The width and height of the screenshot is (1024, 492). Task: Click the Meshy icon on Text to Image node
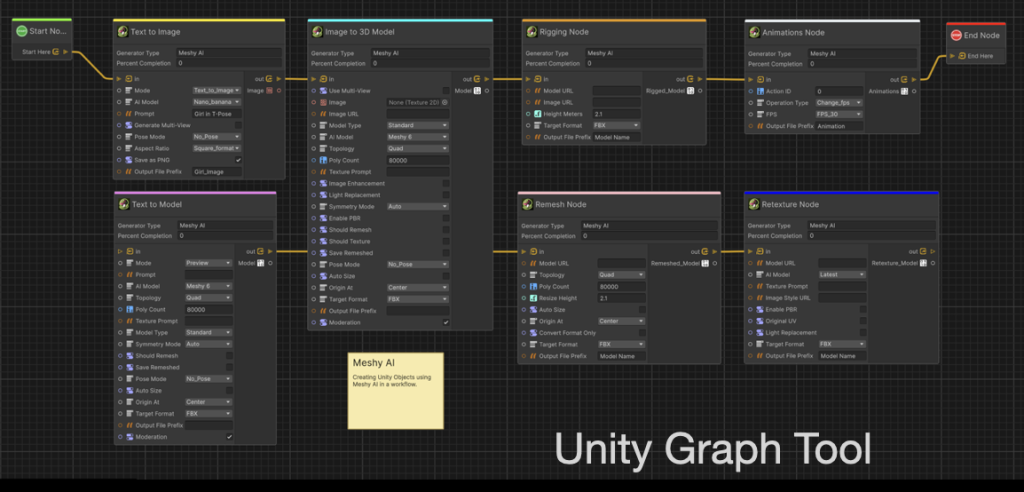click(x=122, y=32)
